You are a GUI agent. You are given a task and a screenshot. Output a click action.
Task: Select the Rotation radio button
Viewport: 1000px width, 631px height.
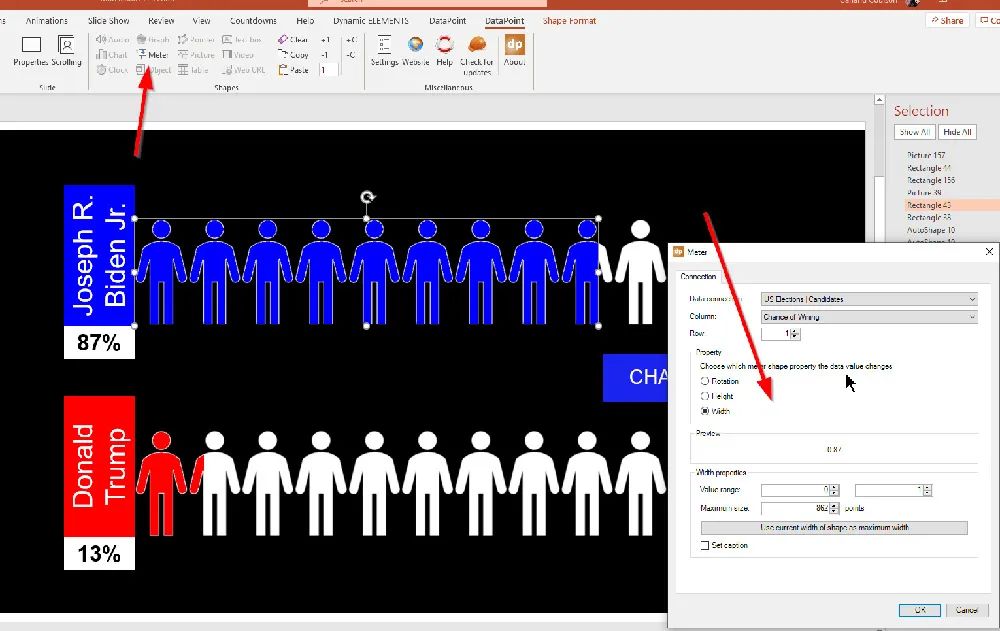point(706,381)
